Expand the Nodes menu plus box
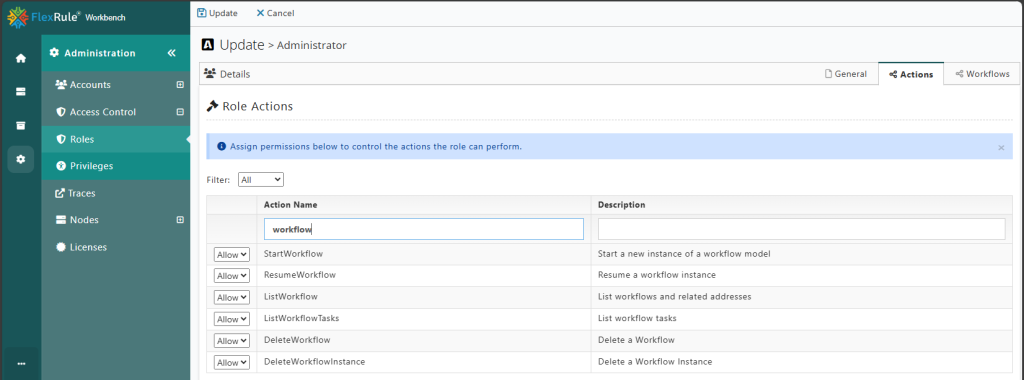1024x380 pixels. [x=180, y=220]
